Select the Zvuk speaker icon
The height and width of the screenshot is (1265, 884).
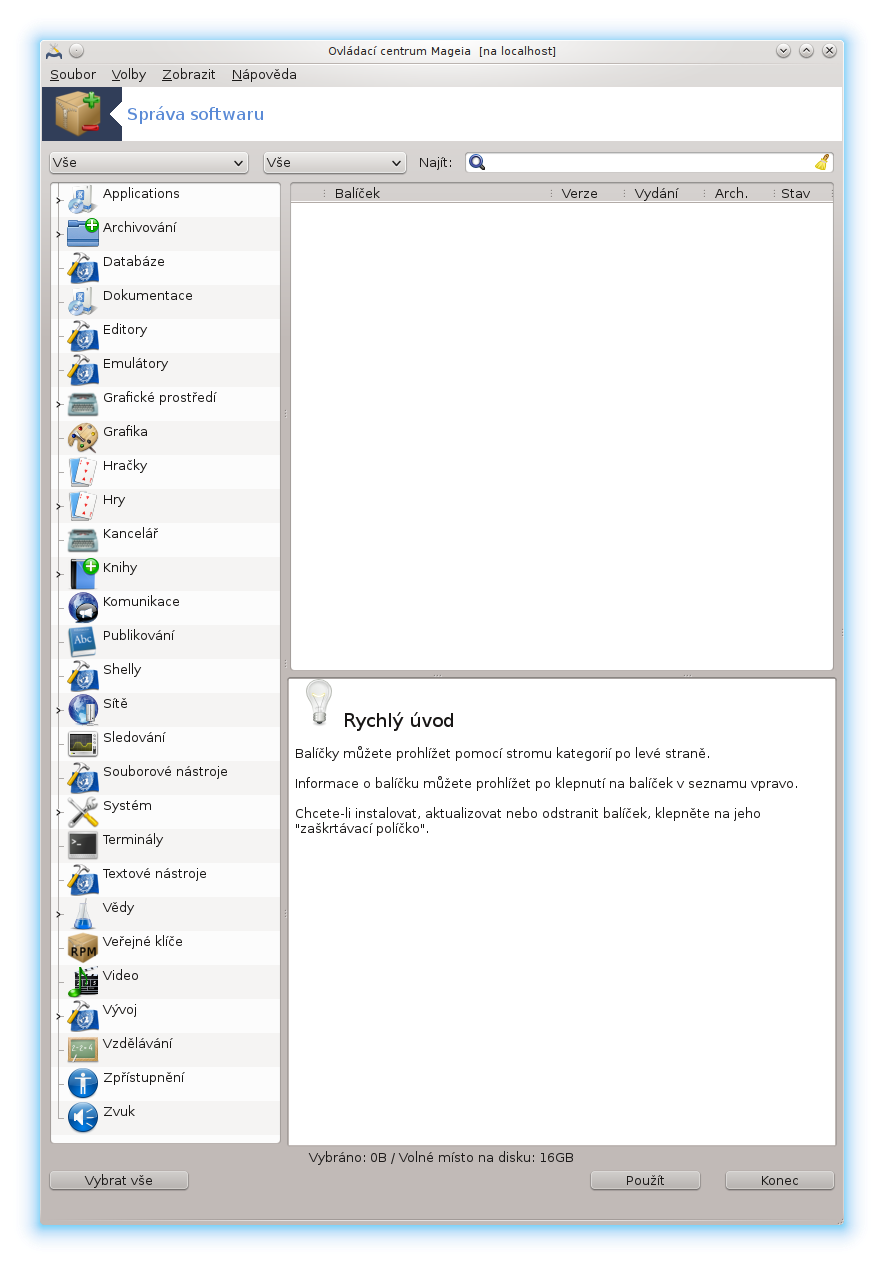tap(83, 1118)
